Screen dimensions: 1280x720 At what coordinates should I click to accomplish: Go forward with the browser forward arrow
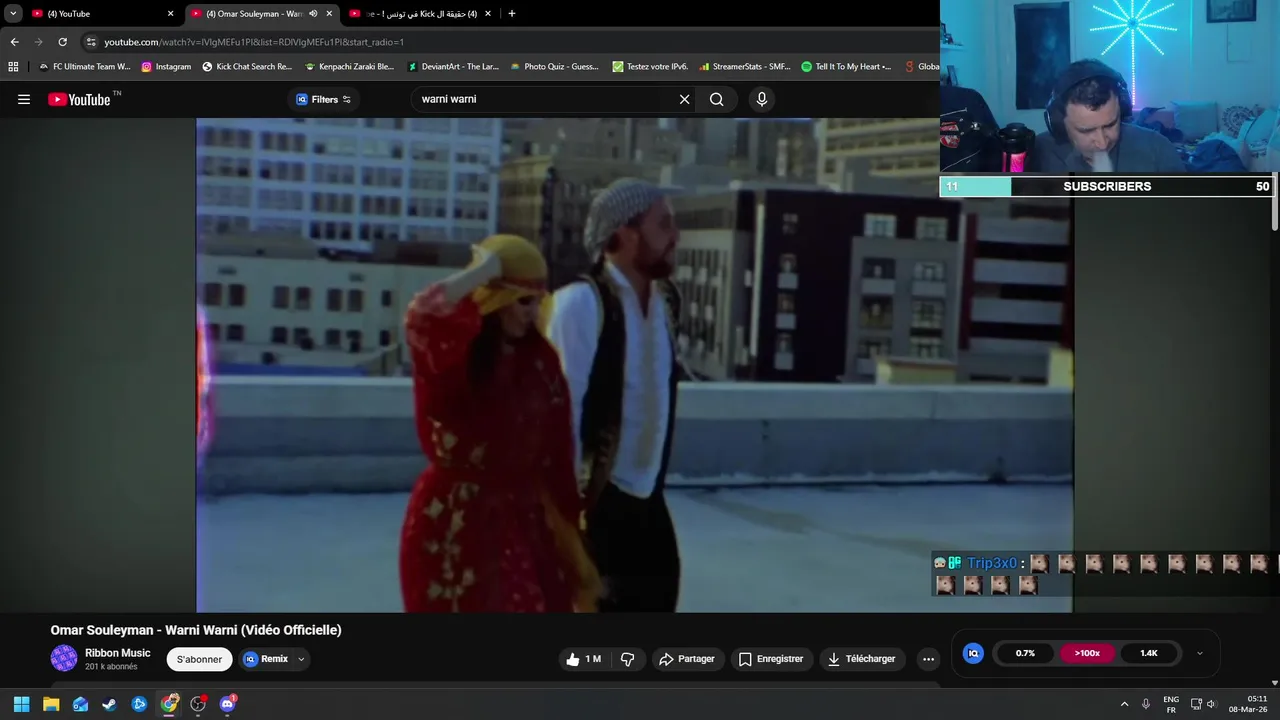click(x=38, y=42)
